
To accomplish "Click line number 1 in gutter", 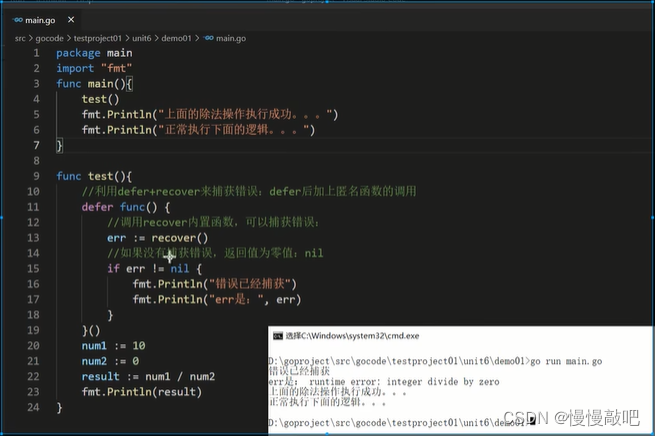I will (x=36, y=53).
